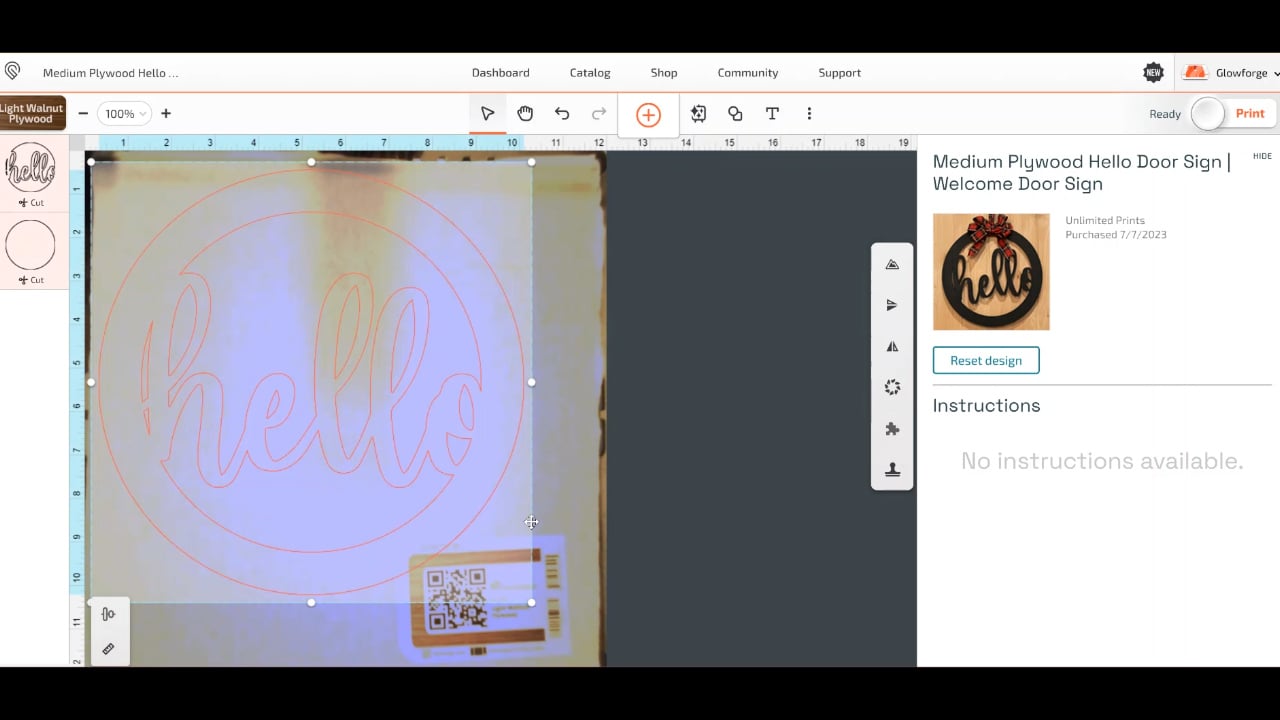Click the dashed circle icon in floating toolbar
This screenshot has height=720, width=1280.
(x=892, y=387)
